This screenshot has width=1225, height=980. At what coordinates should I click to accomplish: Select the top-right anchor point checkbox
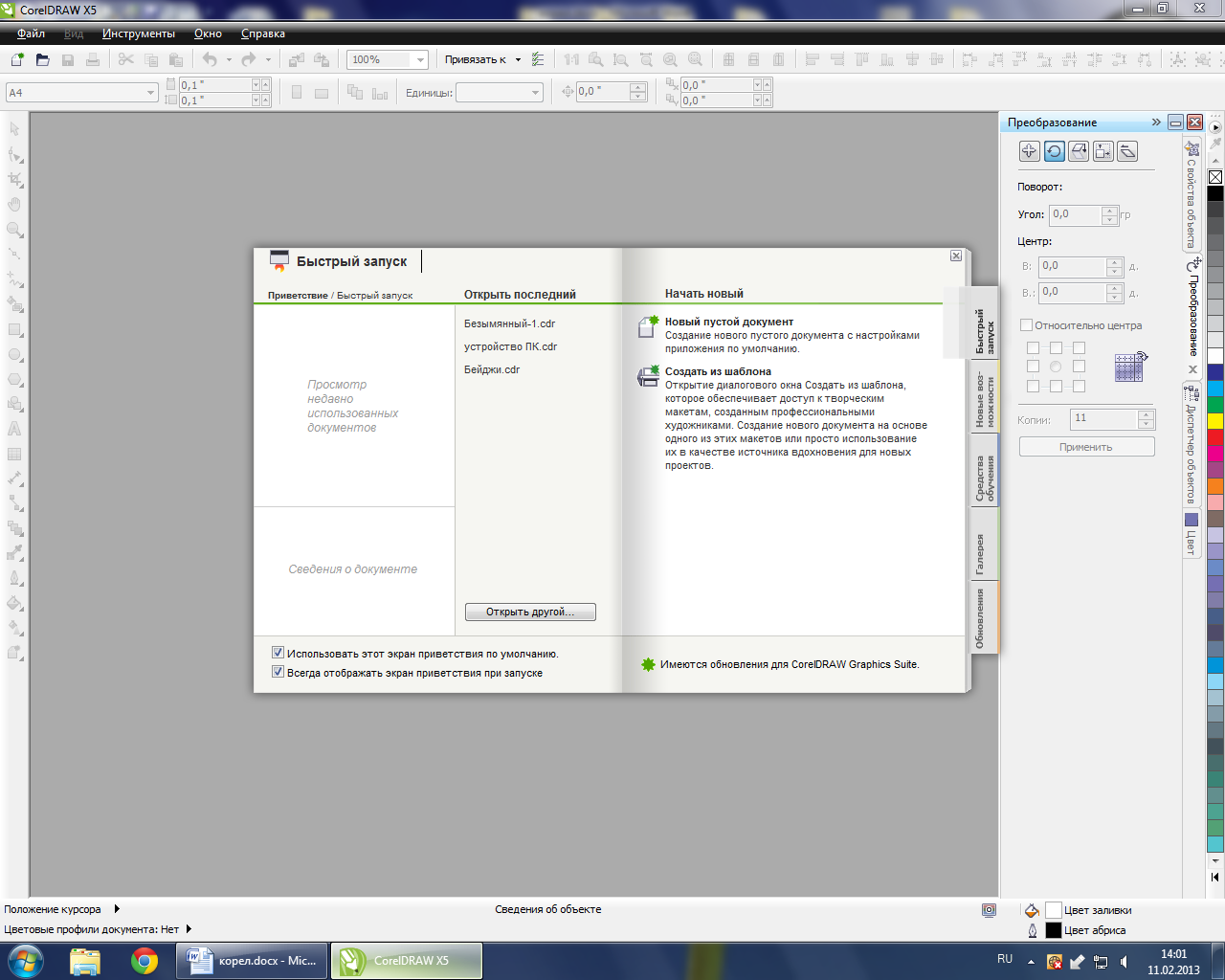point(1079,348)
